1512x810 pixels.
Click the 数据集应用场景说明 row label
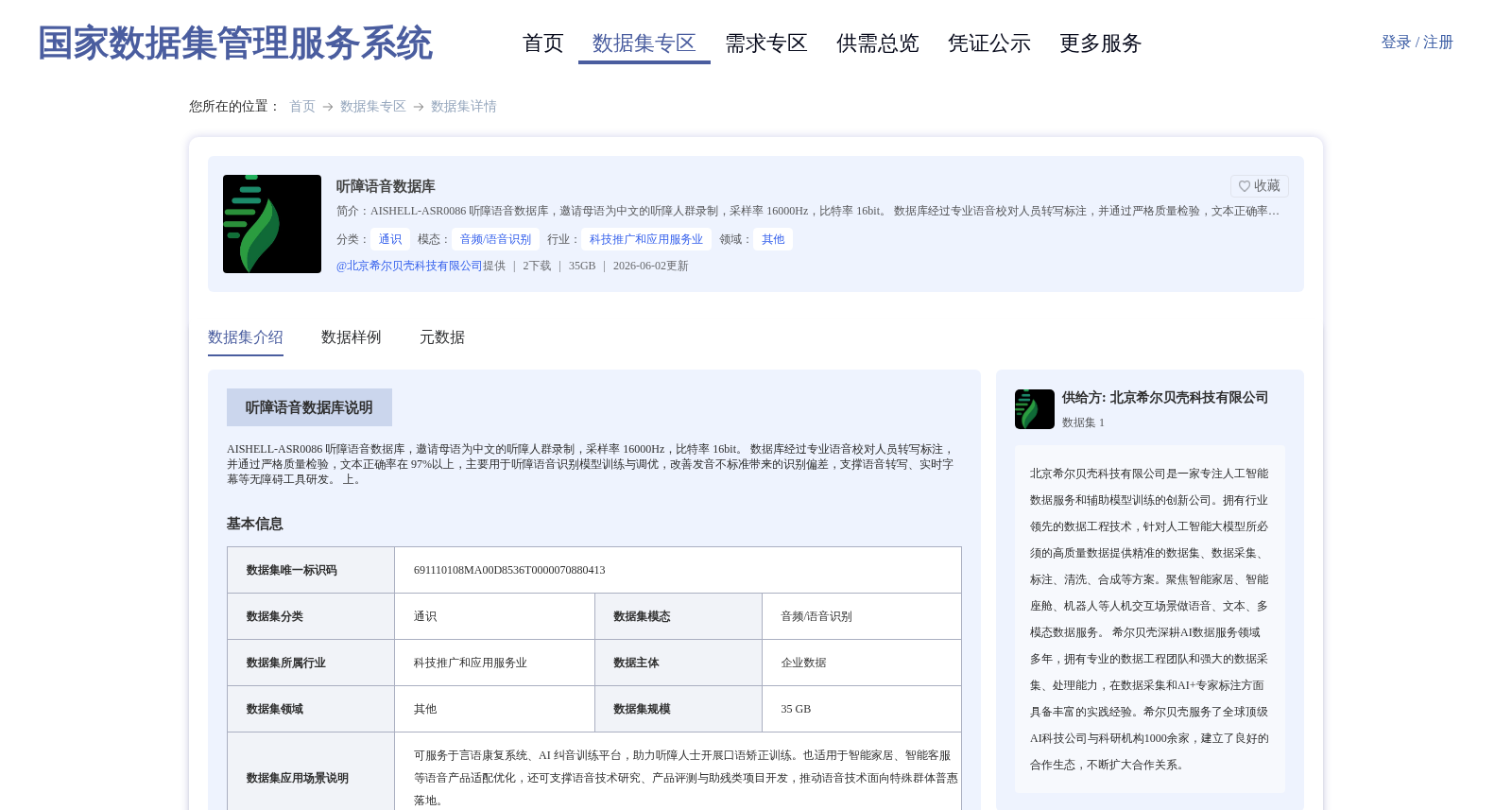298,778
